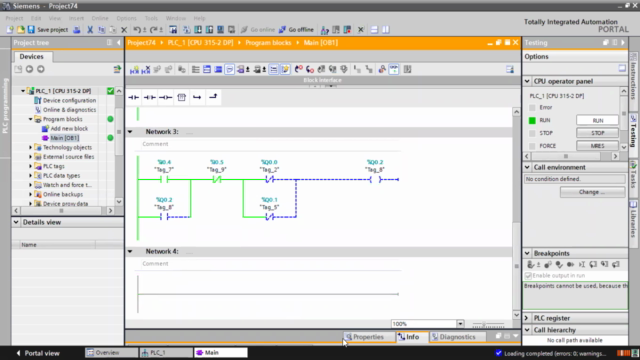Toggle the Error status indicator
The height and width of the screenshot is (360, 640).
tap(532, 108)
